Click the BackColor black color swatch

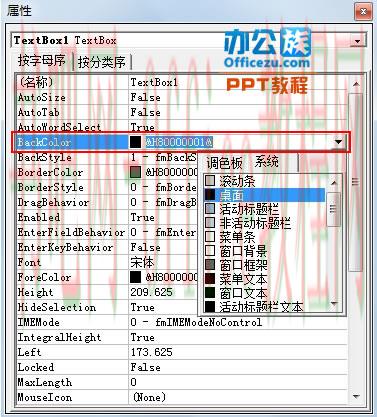tap(135, 142)
